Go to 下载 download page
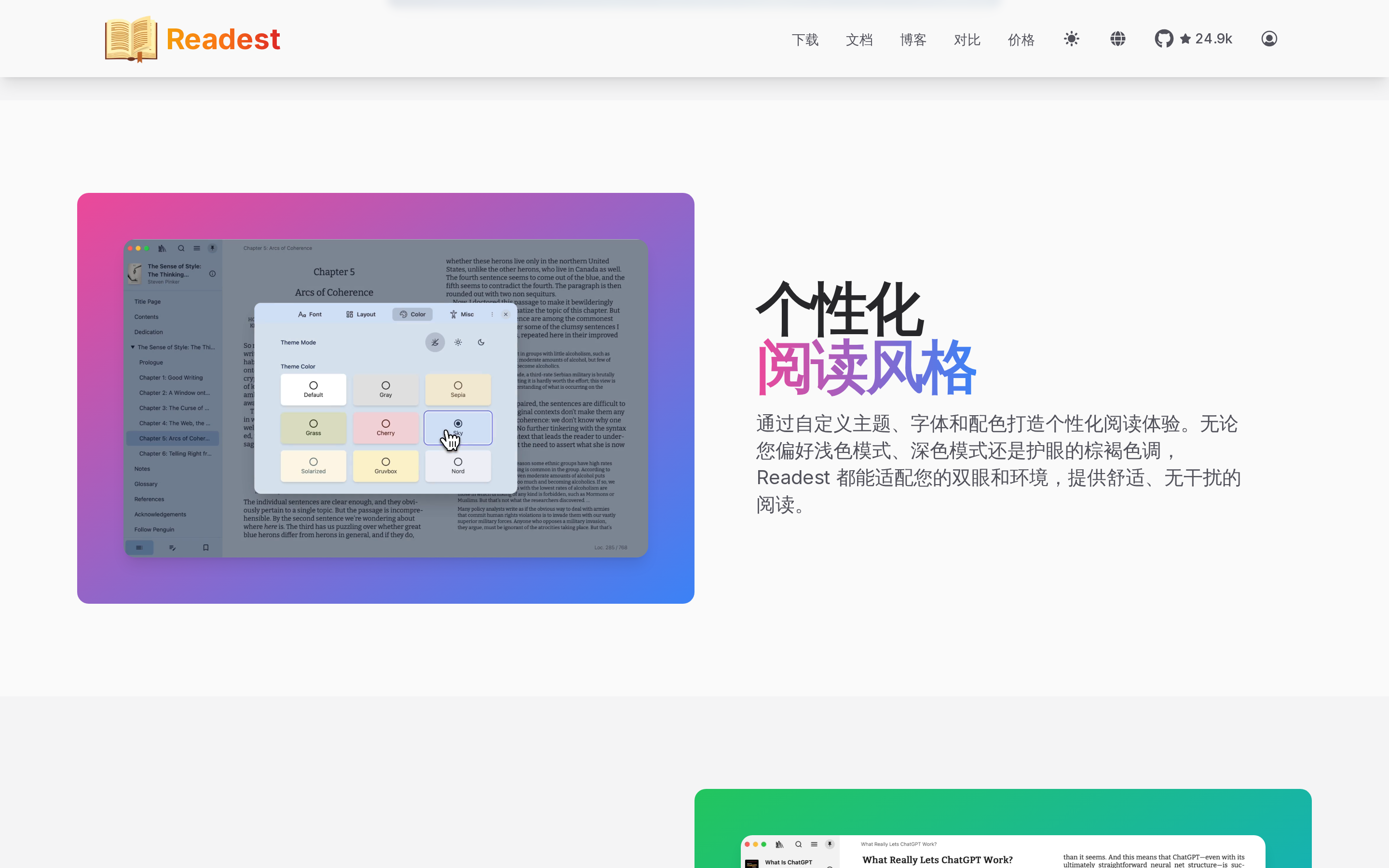The width and height of the screenshot is (1389, 868). pos(805,40)
